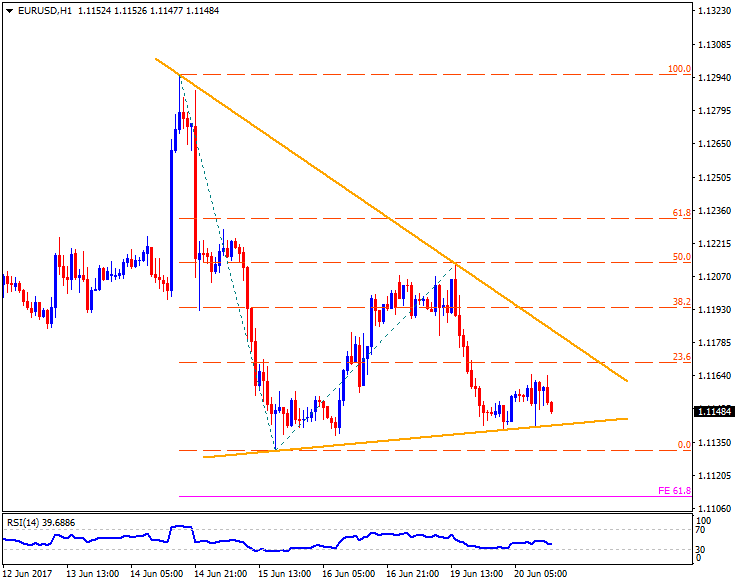The image size is (735, 585).
Task: Click the 1.12505 price scale value
Action: point(714,177)
